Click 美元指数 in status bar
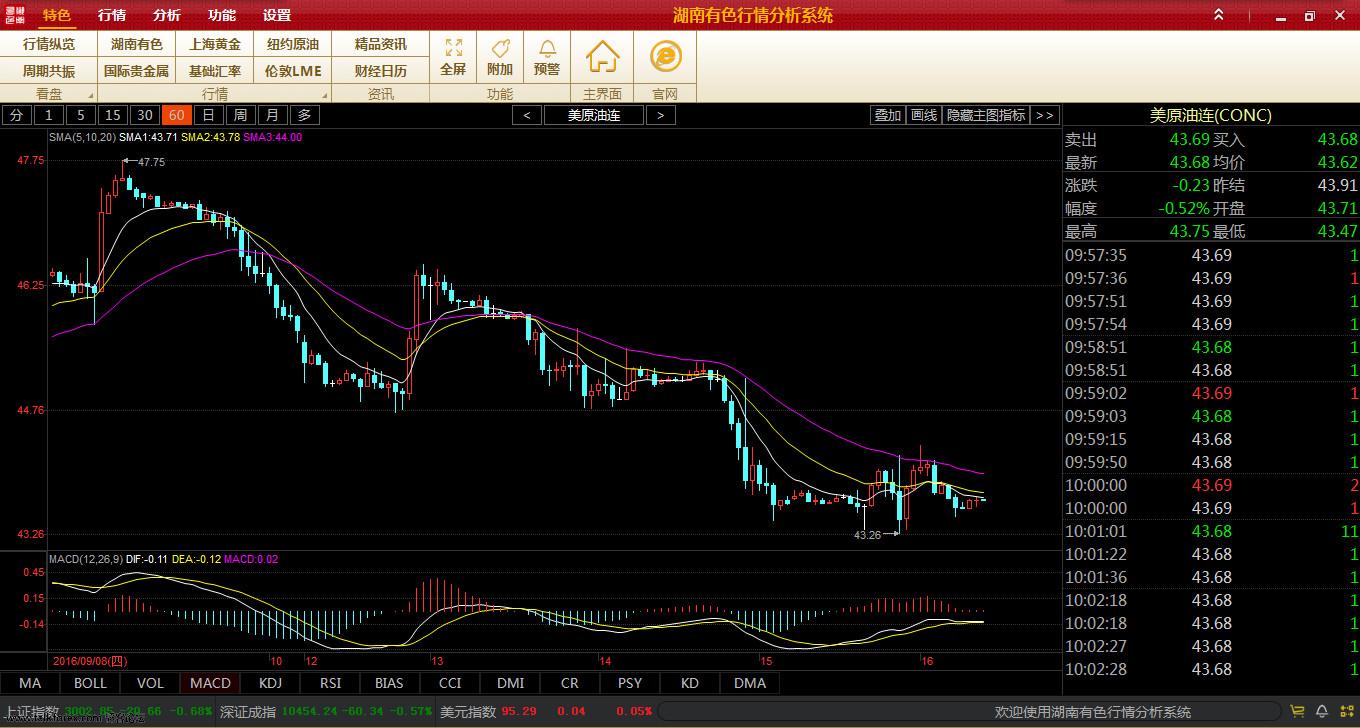1360x728 pixels. (x=468, y=712)
